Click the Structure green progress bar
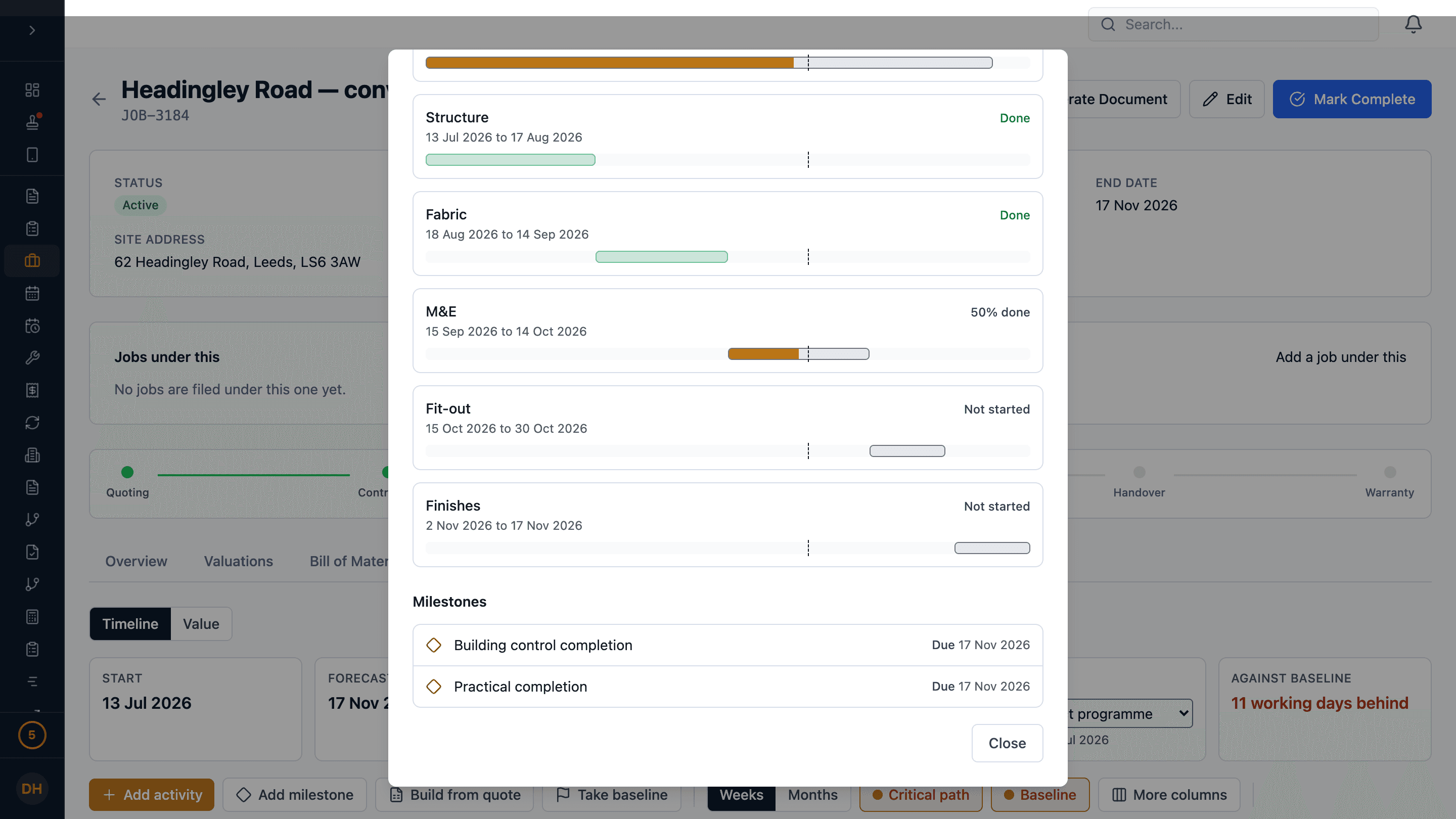Screen dimensions: 1456x819 click(x=510, y=159)
